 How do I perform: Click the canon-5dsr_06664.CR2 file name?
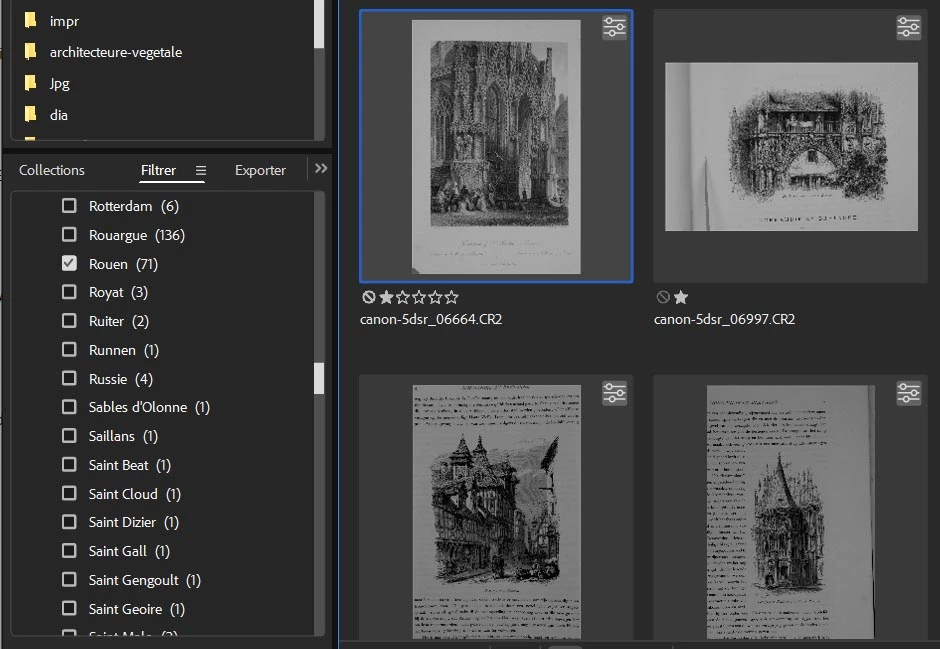431,319
